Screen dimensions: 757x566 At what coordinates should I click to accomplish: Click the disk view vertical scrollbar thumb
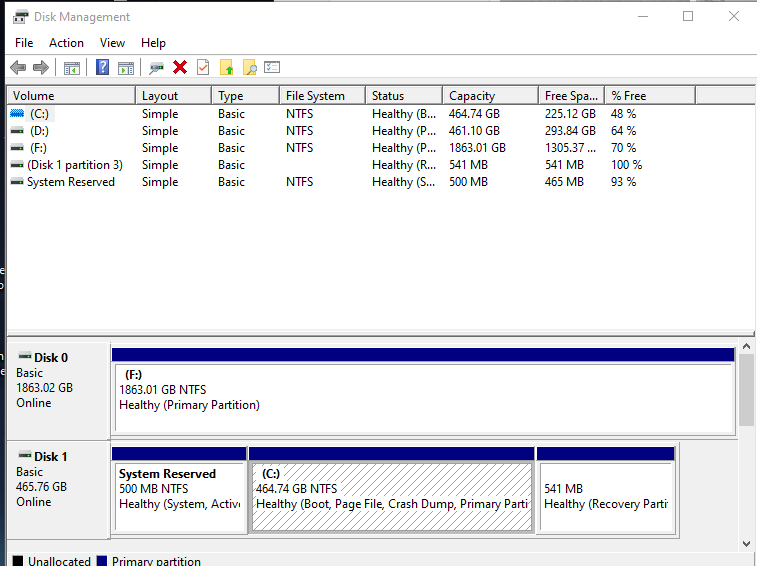[x=746, y=390]
